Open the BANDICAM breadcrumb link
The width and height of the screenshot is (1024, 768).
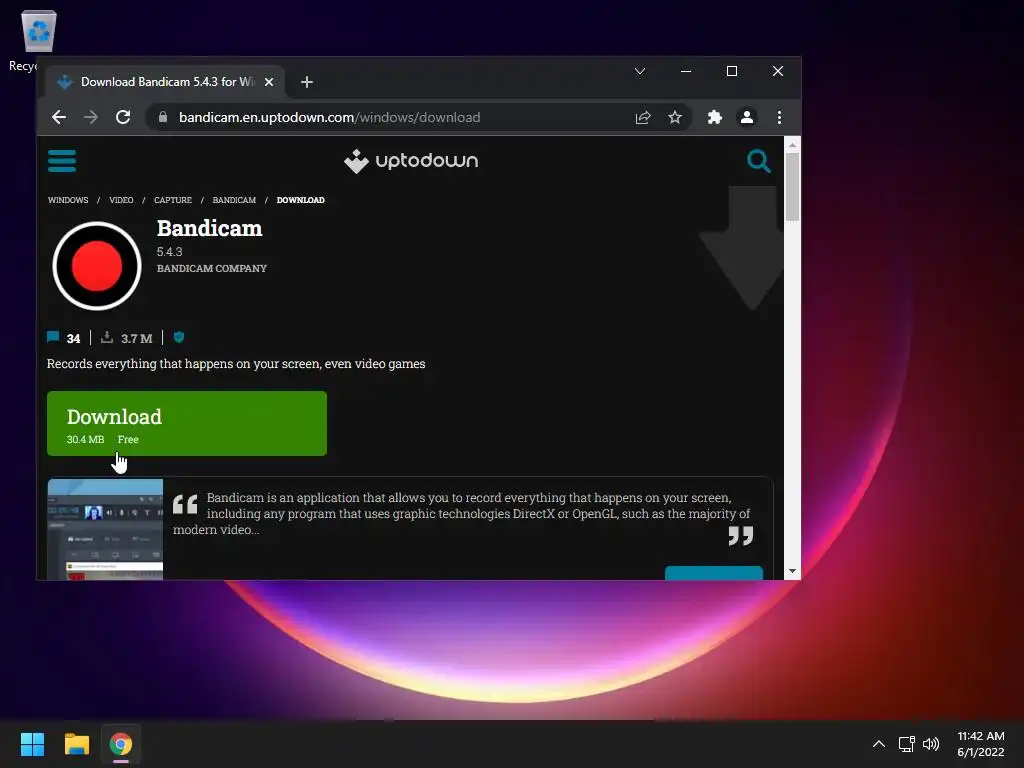[234, 200]
